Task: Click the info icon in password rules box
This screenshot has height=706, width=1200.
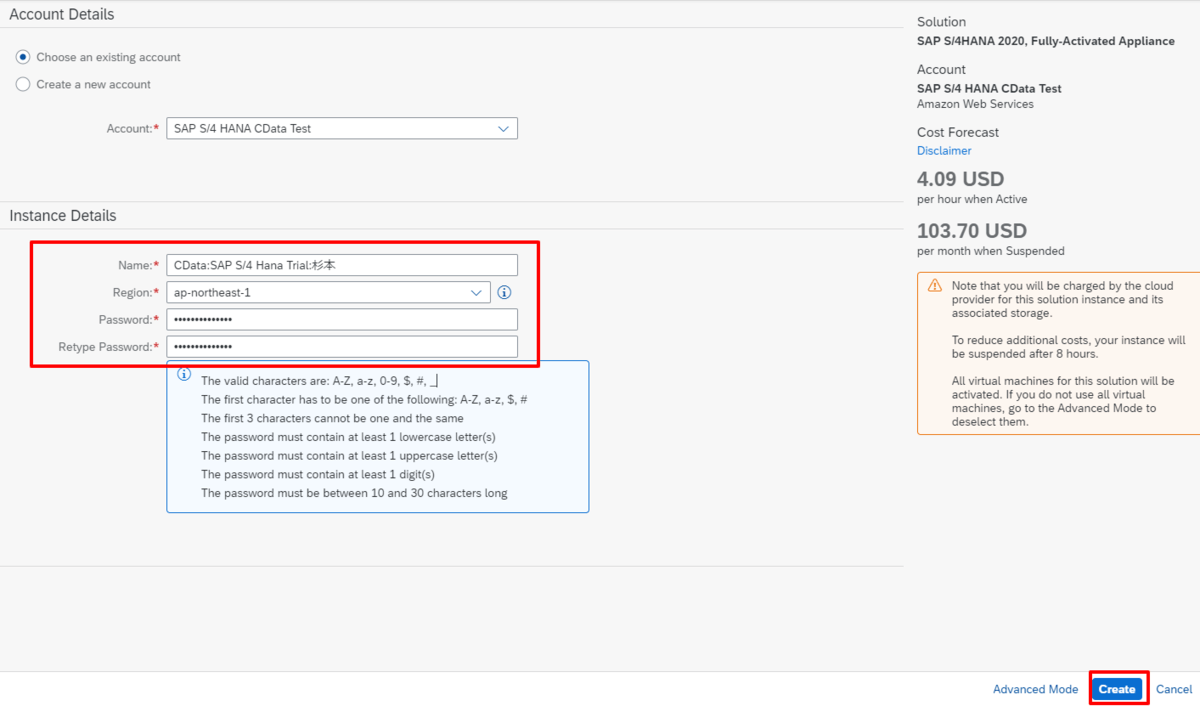Action: (x=184, y=374)
